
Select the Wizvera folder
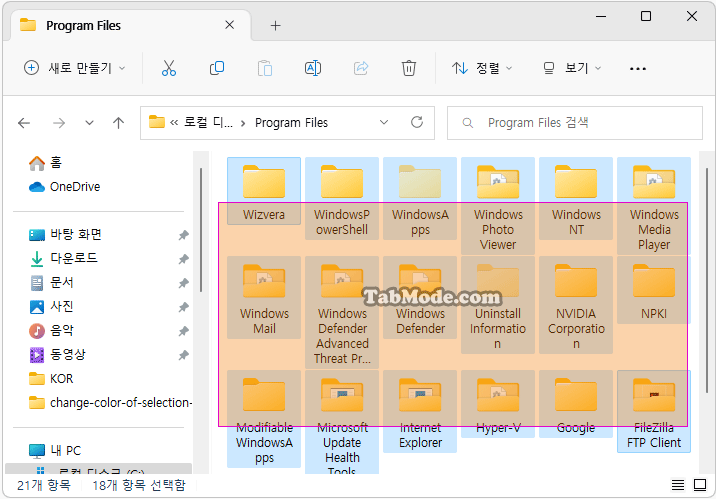point(264,191)
